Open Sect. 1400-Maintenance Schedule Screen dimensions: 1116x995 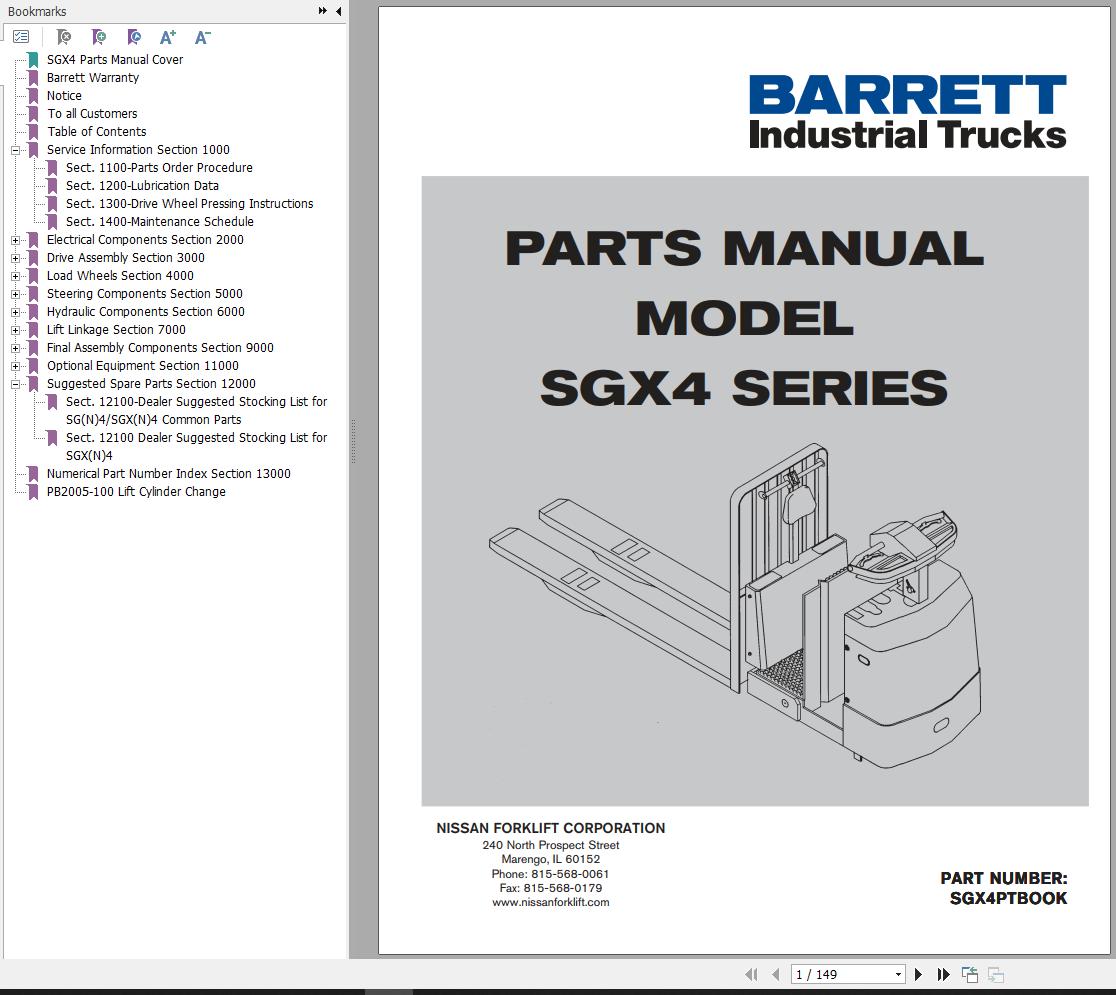pyautogui.click(x=159, y=221)
